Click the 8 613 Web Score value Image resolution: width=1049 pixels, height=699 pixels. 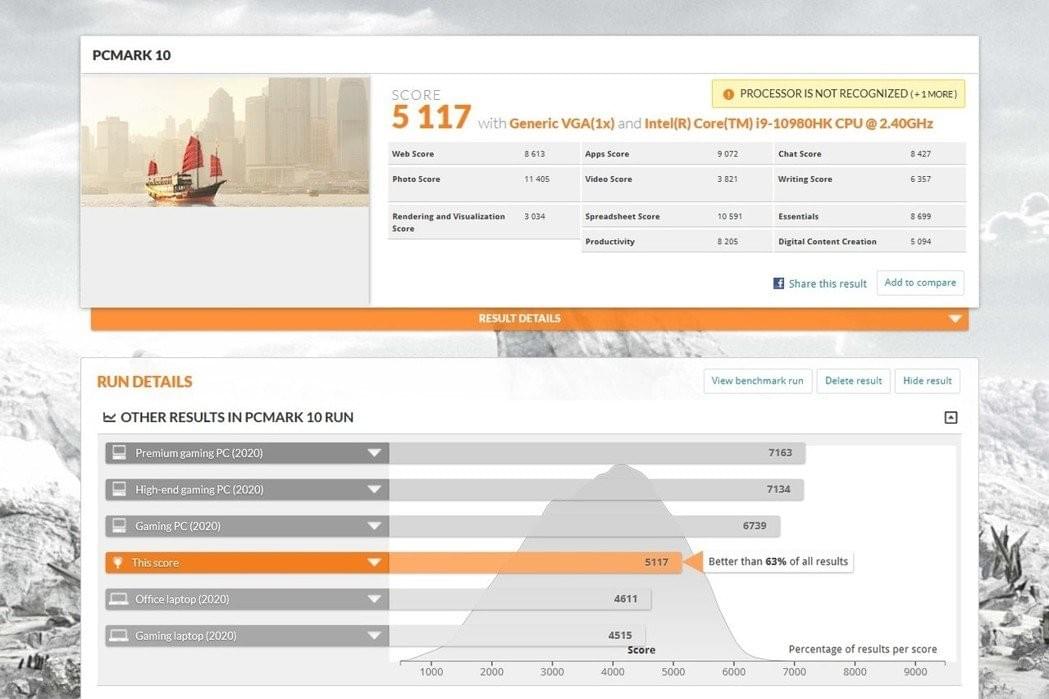pos(535,154)
